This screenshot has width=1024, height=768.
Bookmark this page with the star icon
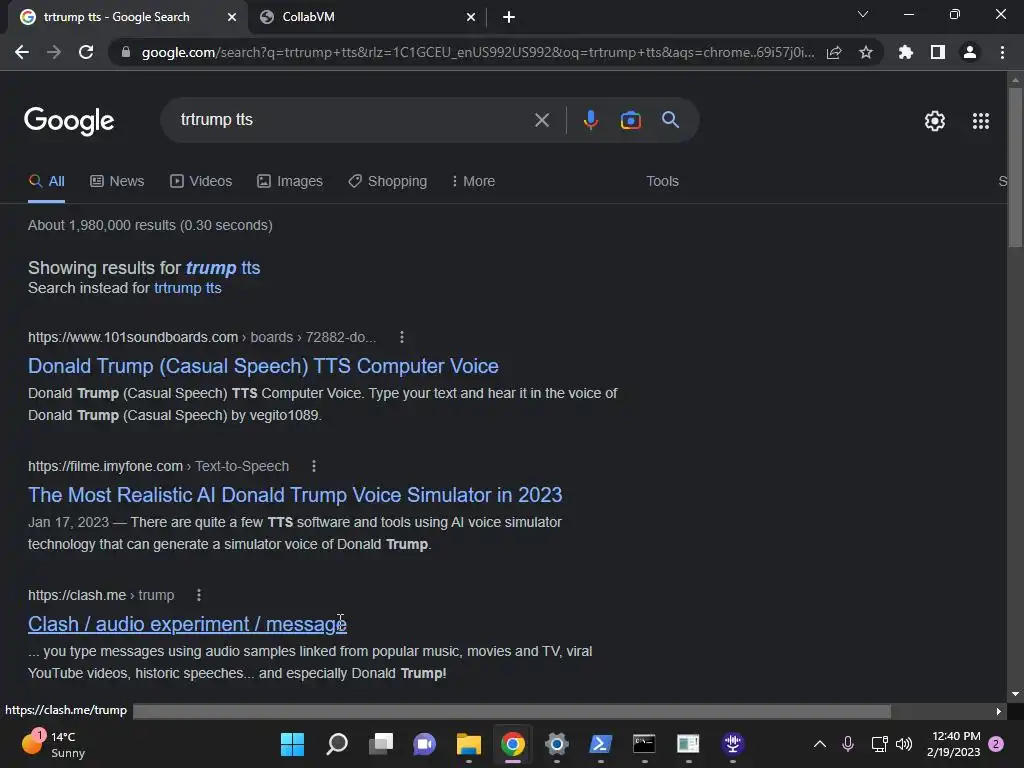tap(866, 52)
